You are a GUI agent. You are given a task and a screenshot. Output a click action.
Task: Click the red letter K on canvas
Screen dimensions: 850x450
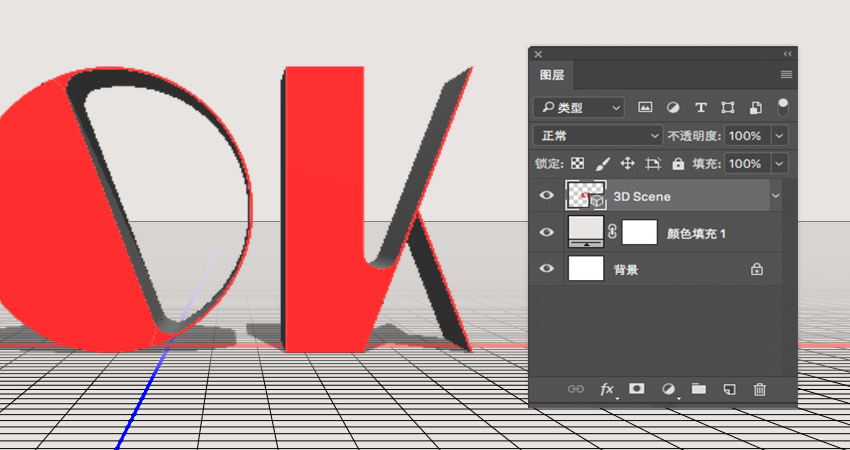[325, 211]
